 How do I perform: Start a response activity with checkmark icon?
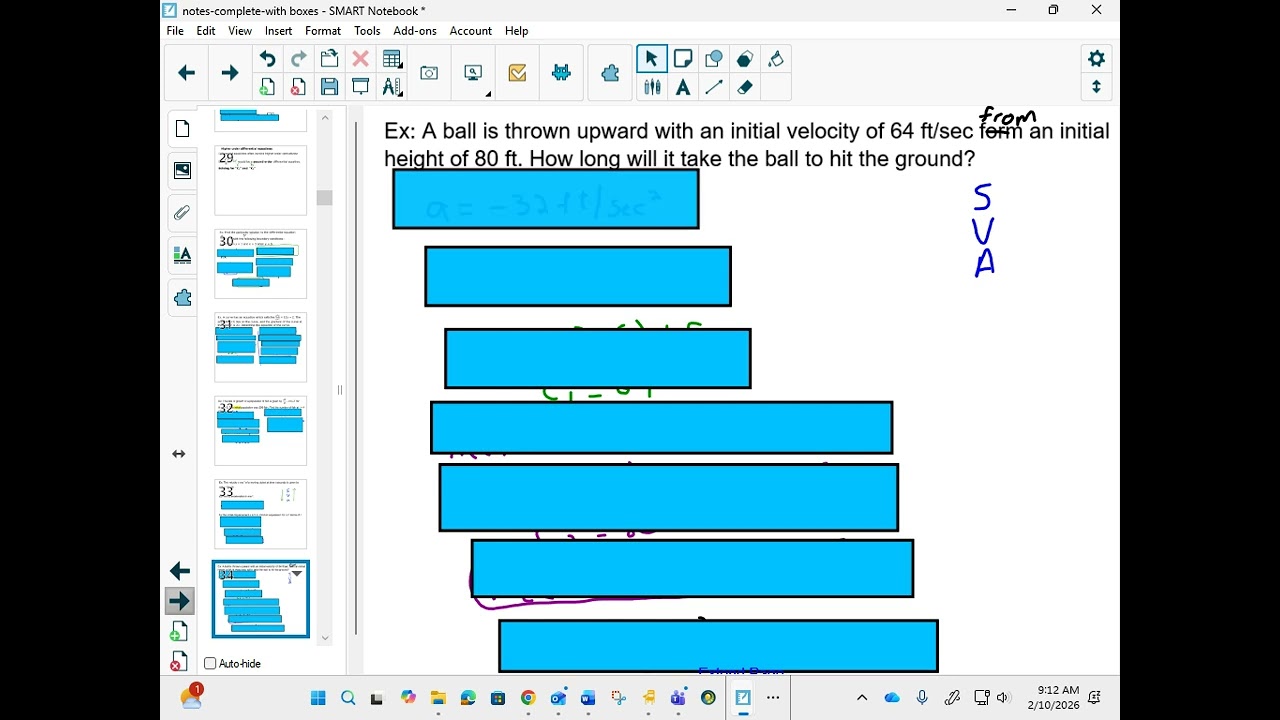[x=517, y=73]
